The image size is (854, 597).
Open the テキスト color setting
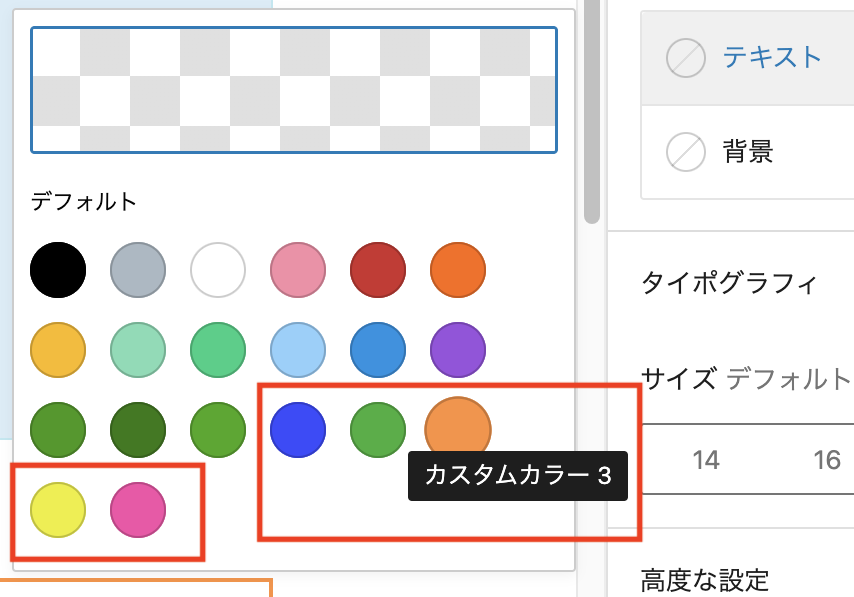coord(772,58)
